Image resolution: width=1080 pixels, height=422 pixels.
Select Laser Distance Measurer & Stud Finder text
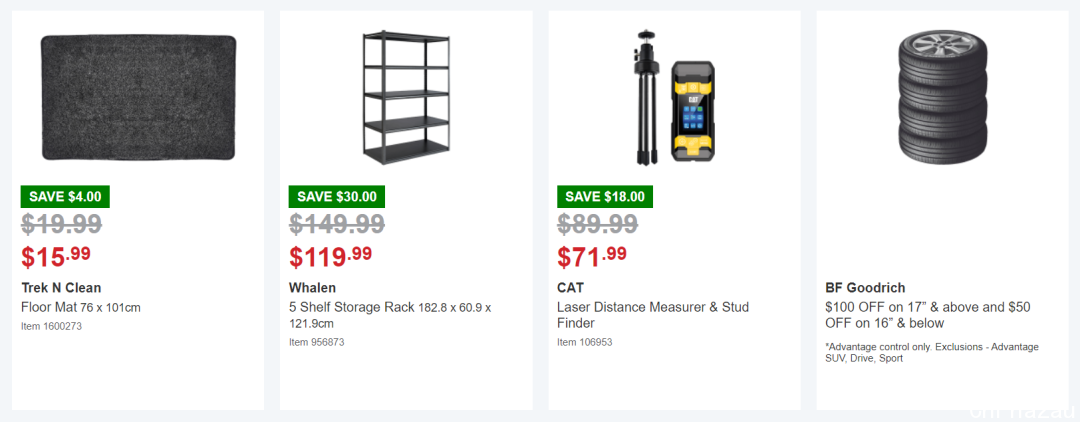pyautogui.click(x=653, y=315)
